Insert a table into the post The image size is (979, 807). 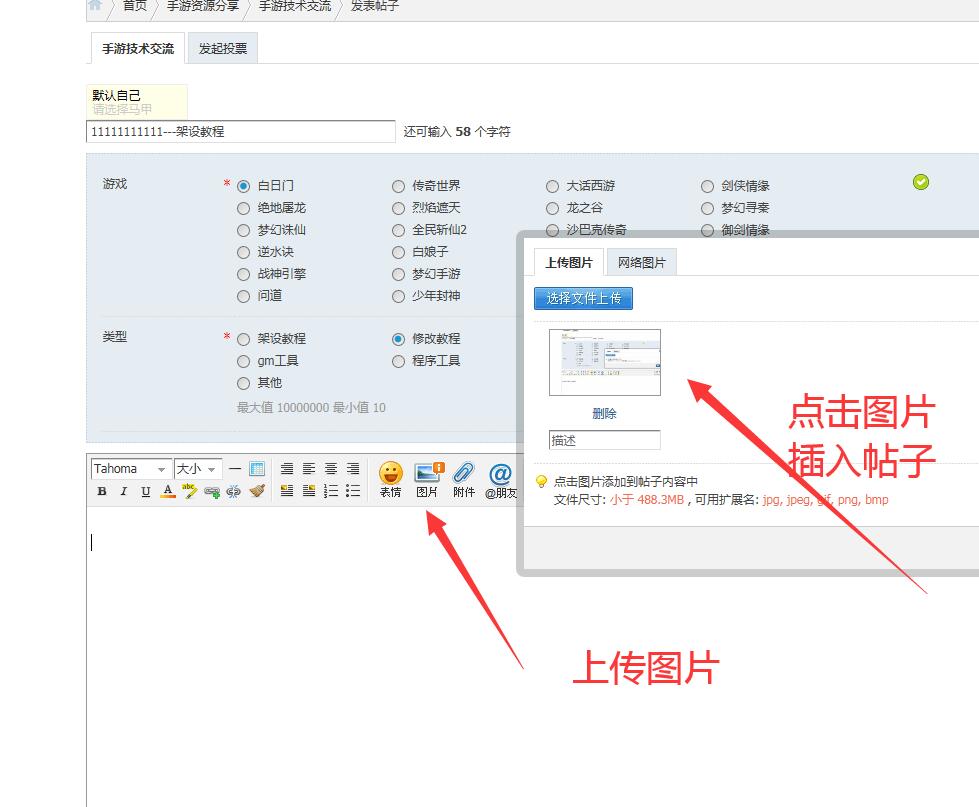click(x=257, y=468)
